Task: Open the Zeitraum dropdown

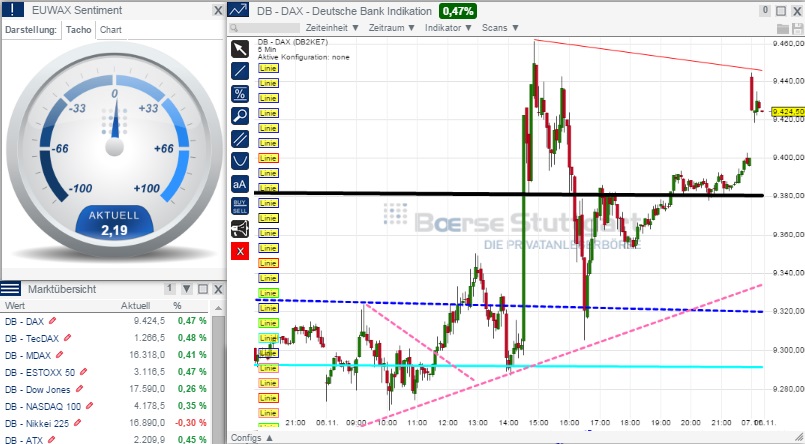Action: click(392, 28)
